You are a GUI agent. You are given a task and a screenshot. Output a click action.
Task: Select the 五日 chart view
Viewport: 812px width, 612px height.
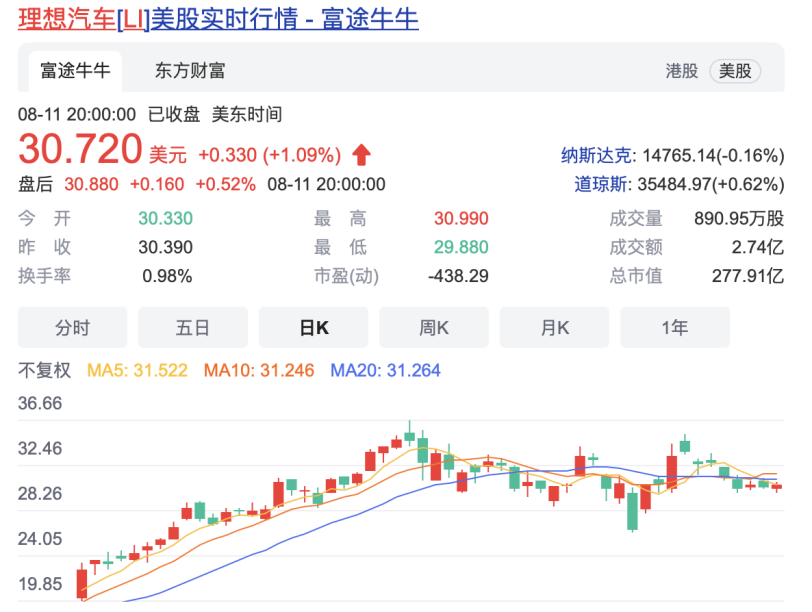[x=193, y=328]
